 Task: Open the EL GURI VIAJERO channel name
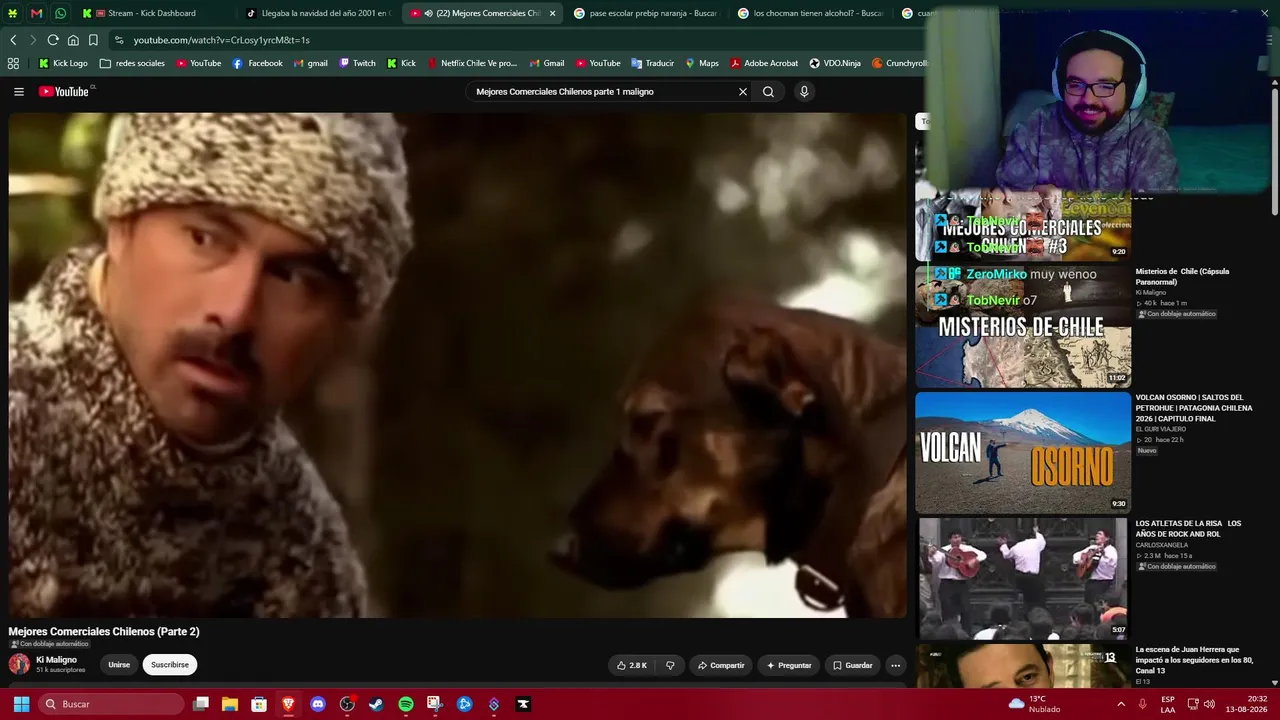1161,429
